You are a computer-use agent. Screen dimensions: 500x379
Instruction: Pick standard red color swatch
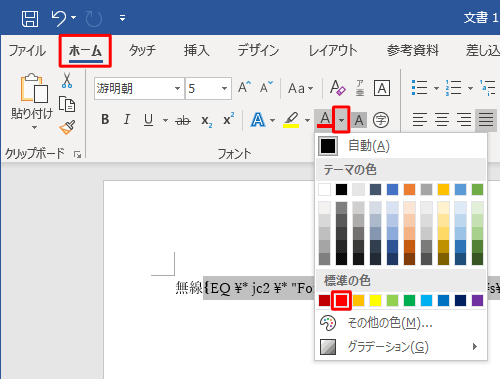(341, 300)
